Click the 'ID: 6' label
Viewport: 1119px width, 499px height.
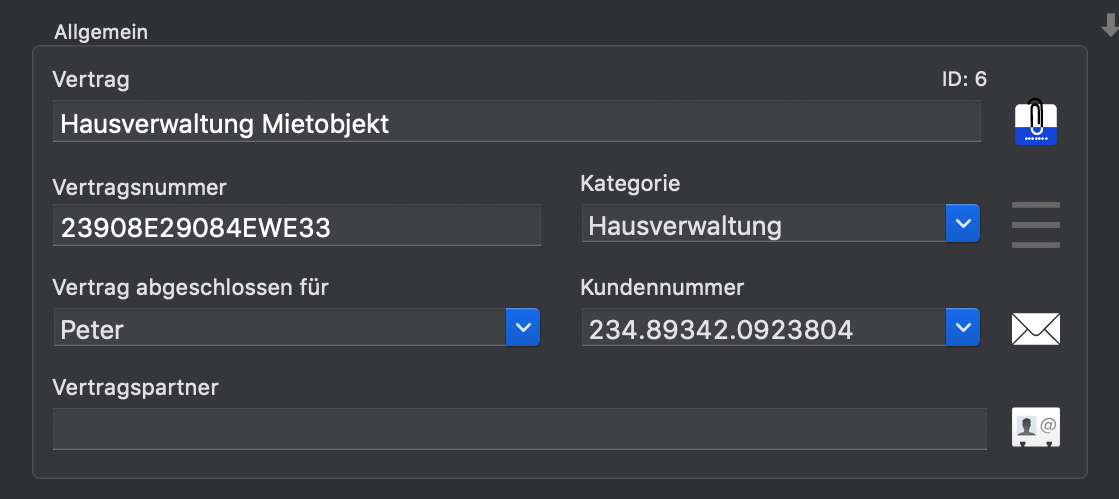pos(964,79)
